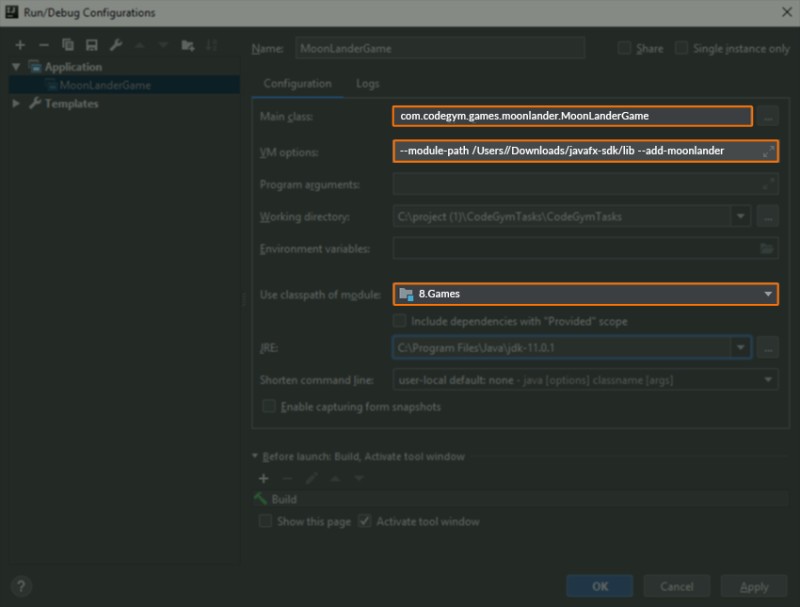Open the JRE path dropdown
The height and width of the screenshot is (607, 800).
click(740, 348)
